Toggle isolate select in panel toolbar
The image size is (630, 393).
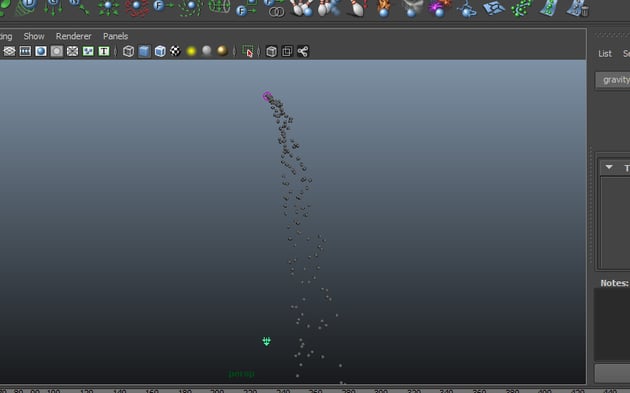tap(248, 51)
